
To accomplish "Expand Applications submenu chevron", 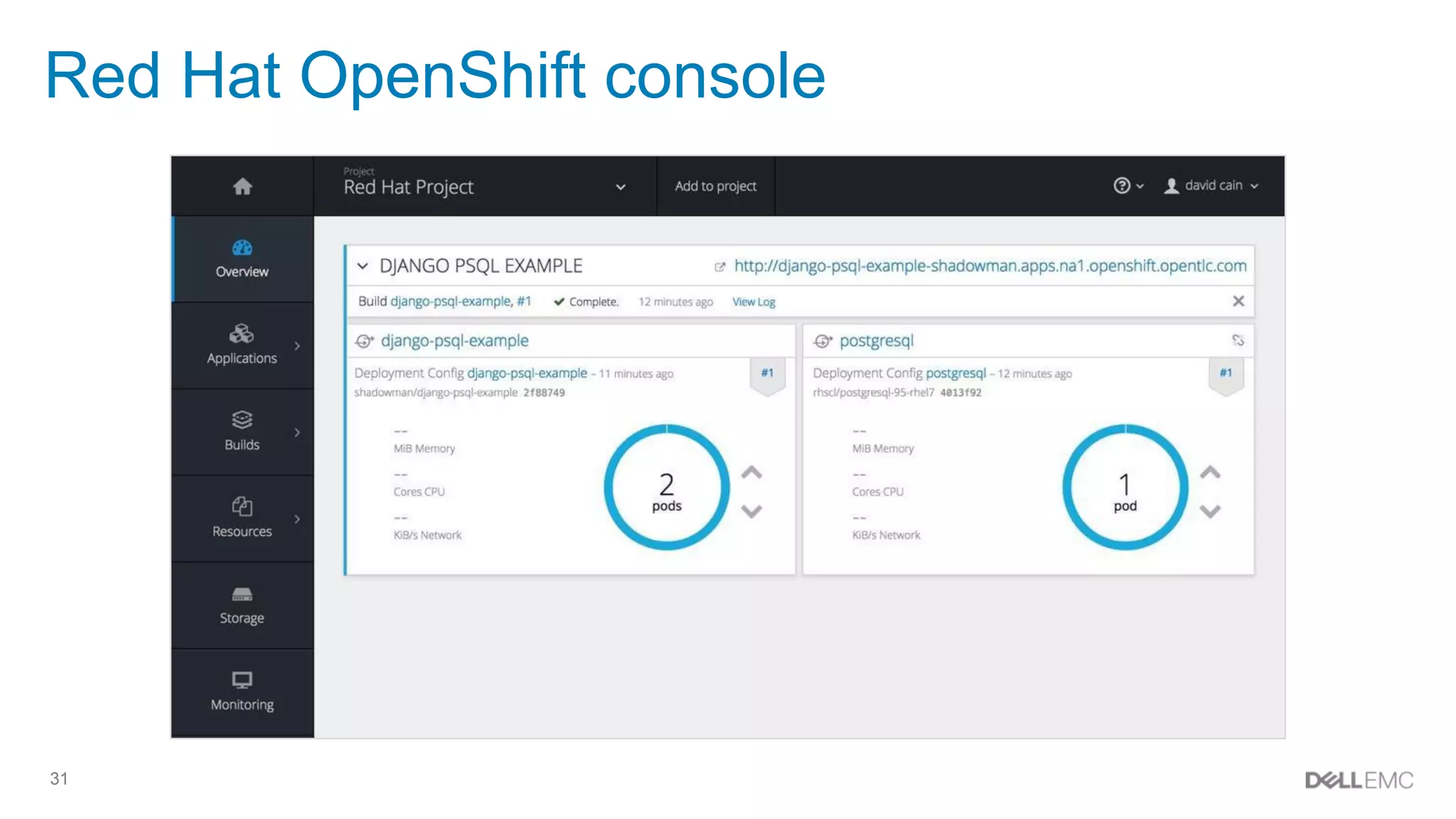I will pyautogui.click(x=297, y=346).
